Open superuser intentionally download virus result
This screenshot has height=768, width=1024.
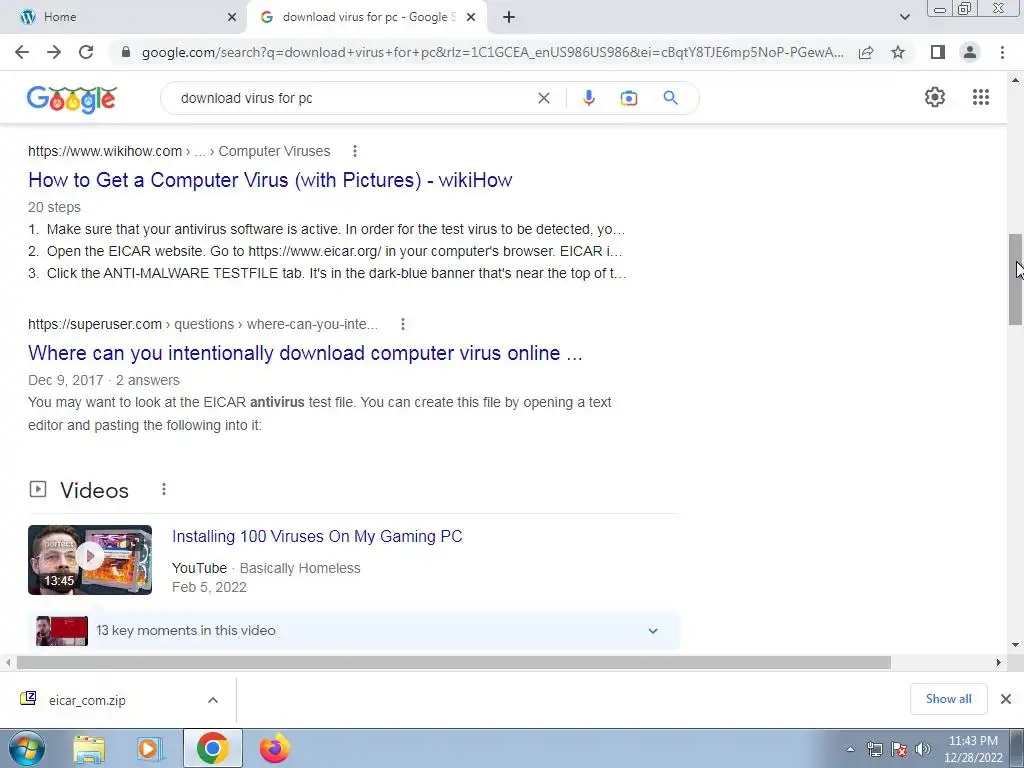pos(305,353)
